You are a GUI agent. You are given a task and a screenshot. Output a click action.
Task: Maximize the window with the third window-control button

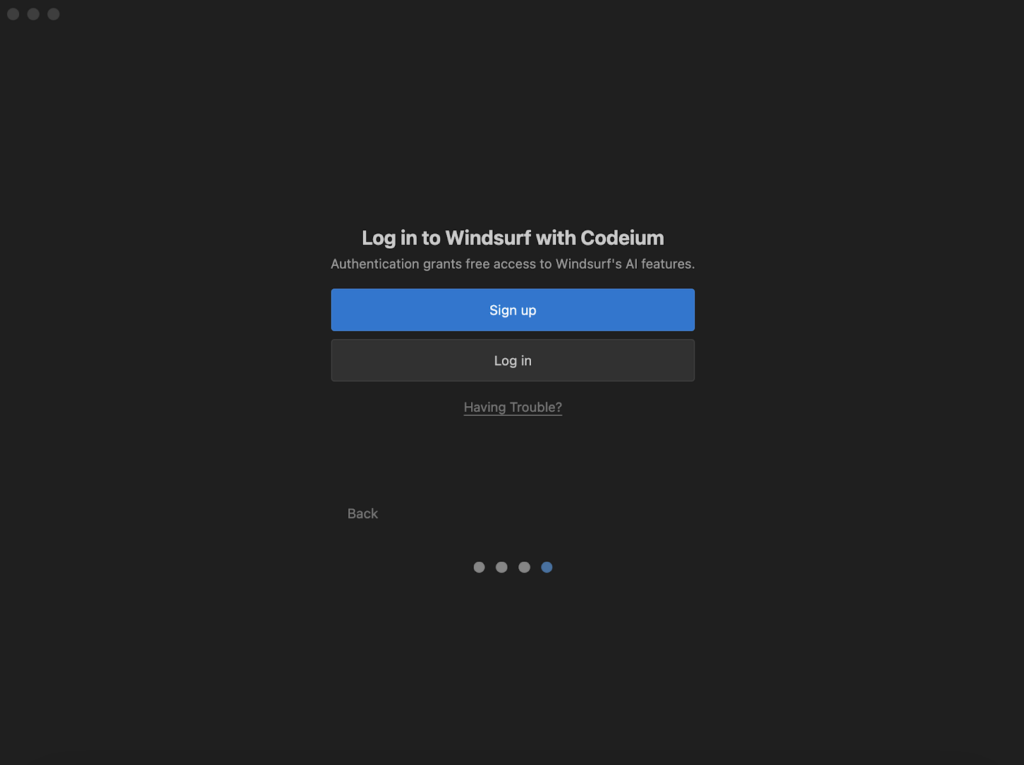[54, 14]
